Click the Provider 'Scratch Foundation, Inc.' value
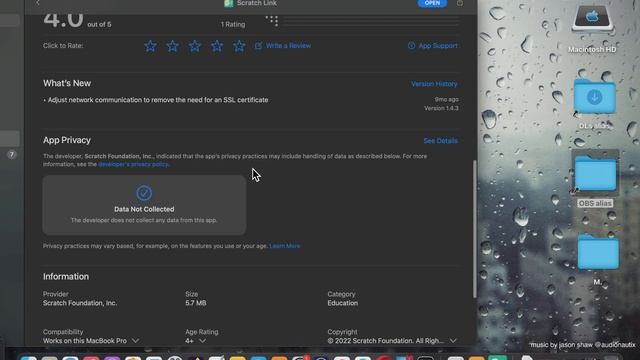The image size is (640, 360). coord(80,303)
